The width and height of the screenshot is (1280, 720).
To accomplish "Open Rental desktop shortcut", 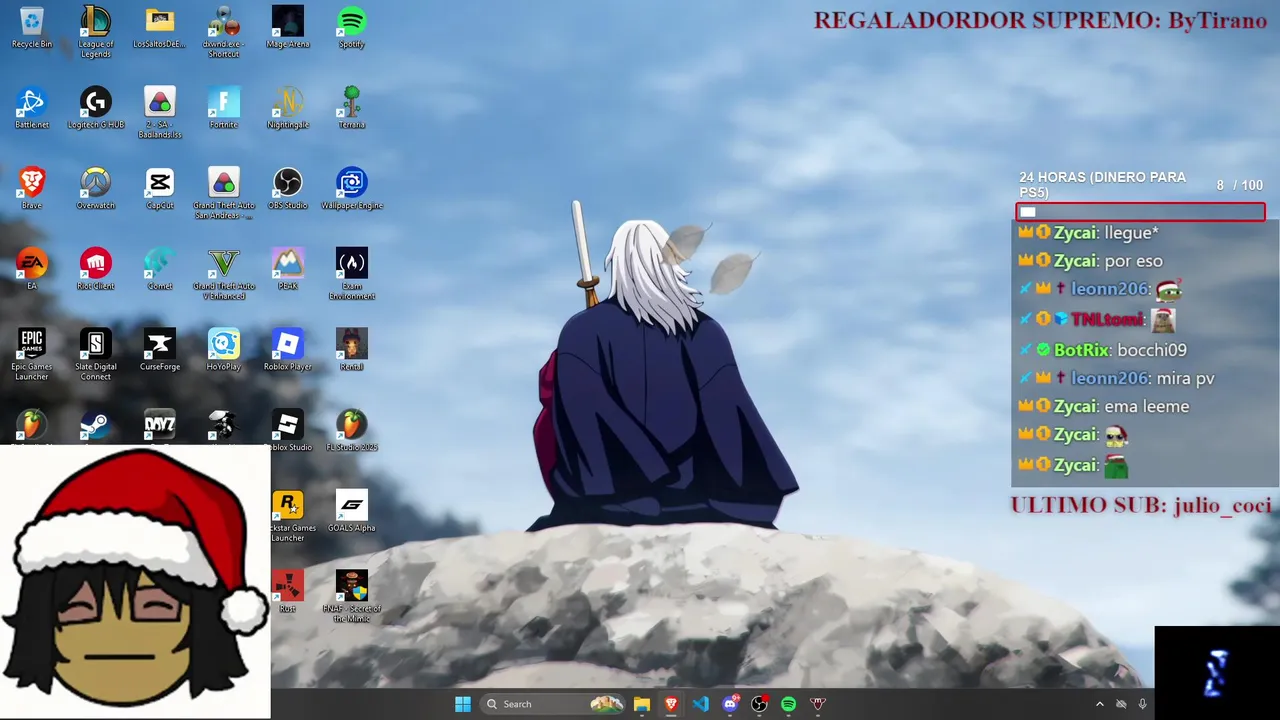I will pos(352,350).
